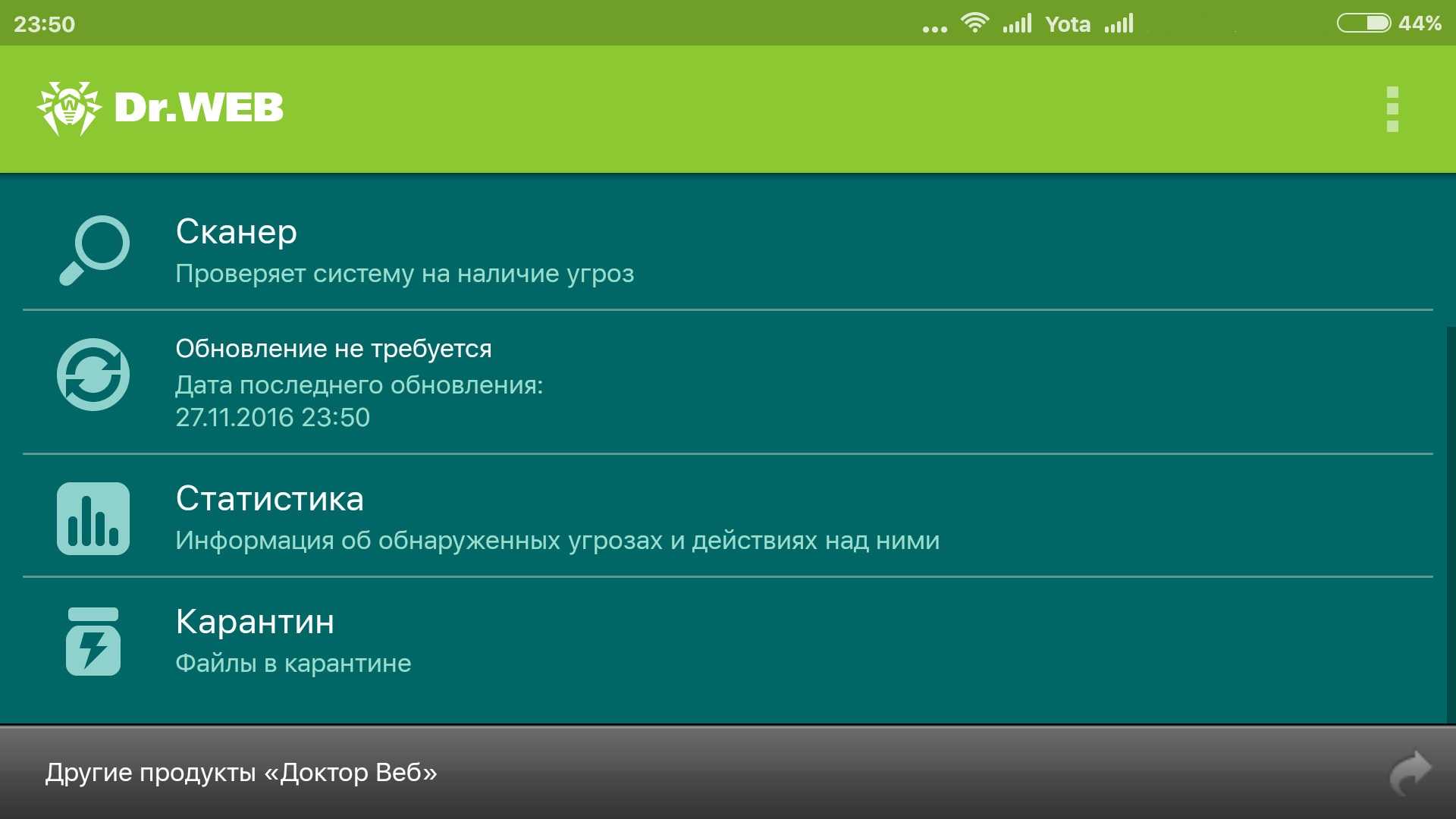Tap the battery indicator icon
Image resolution: width=1456 pixels, height=819 pixels.
tap(1363, 23)
